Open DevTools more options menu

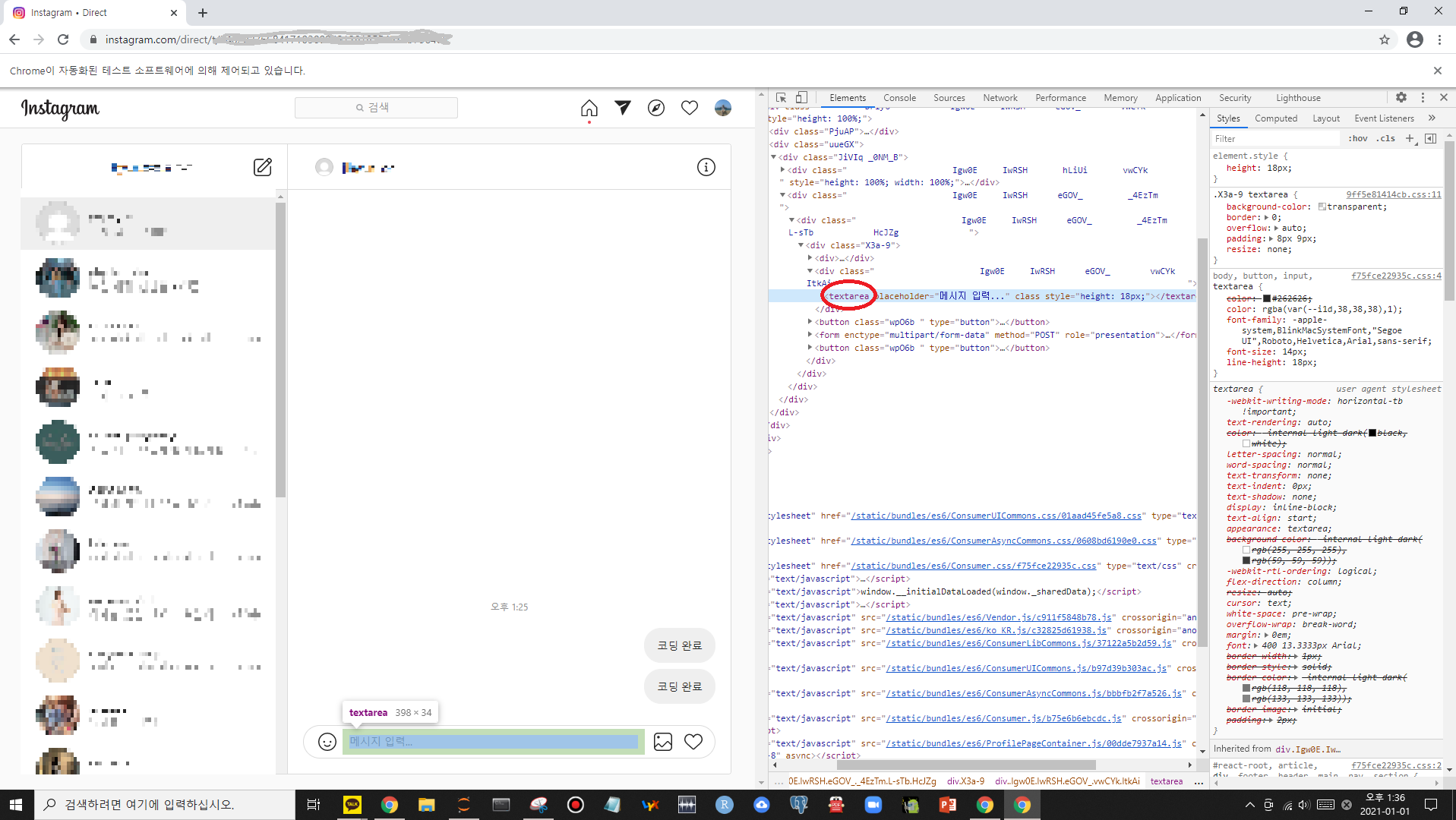(1423, 97)
